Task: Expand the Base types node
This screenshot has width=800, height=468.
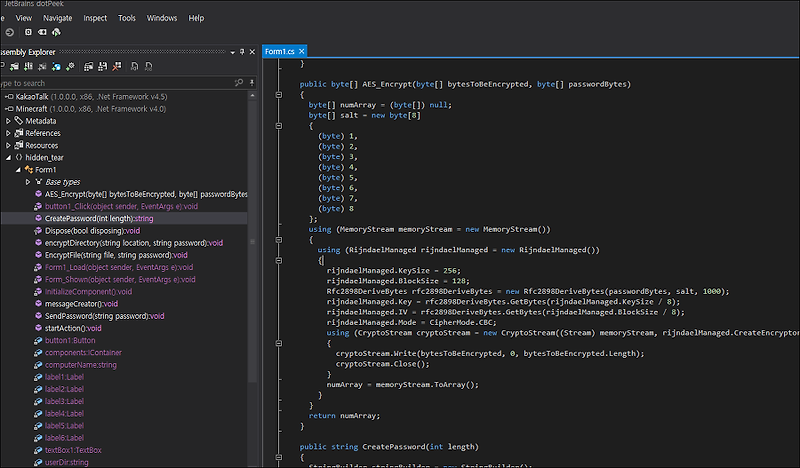Action: tap(28, 182)
